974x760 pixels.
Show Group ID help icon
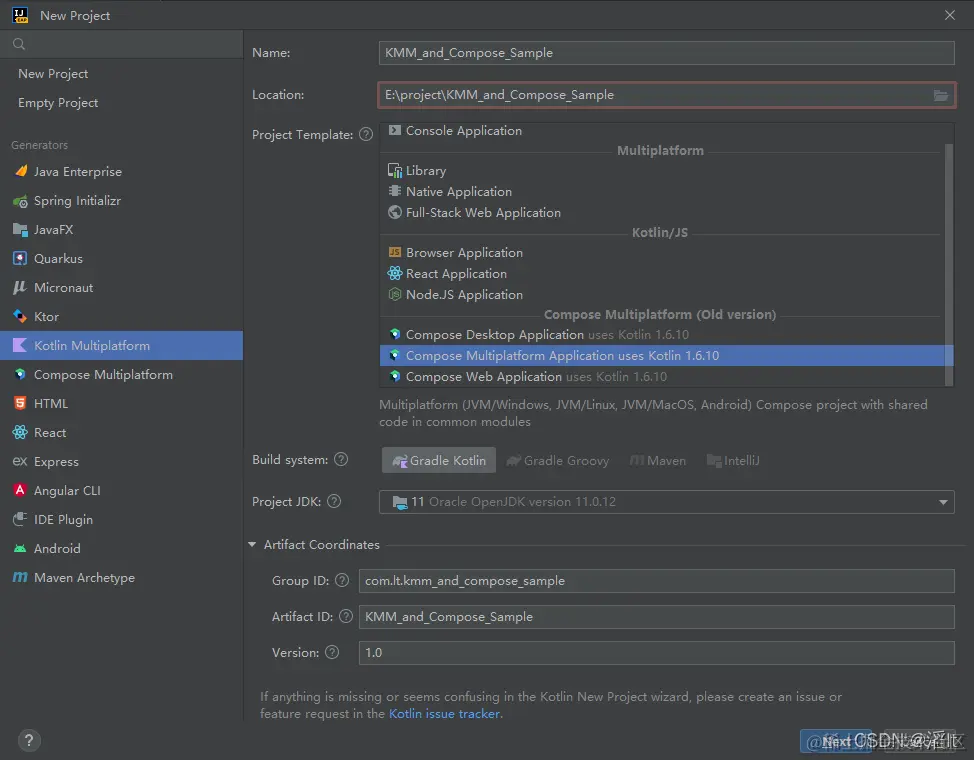point(342,580)
